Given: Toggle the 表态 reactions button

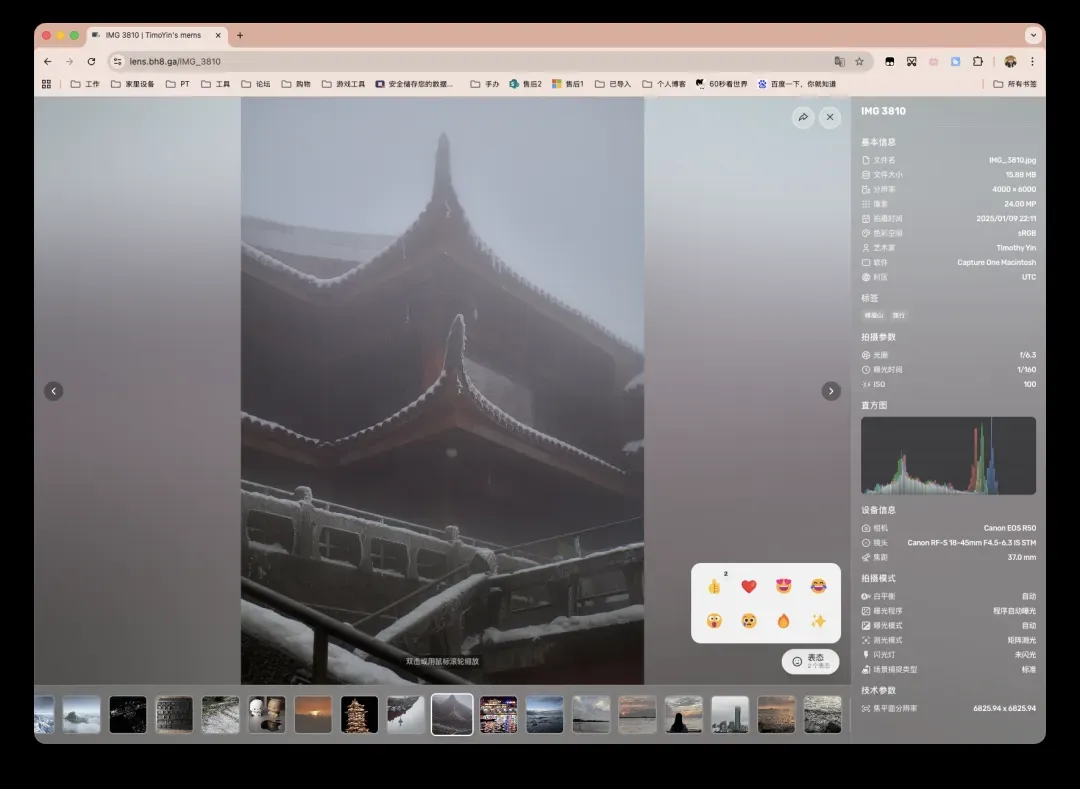Looking at the screenshot, I should click(810, 661).
